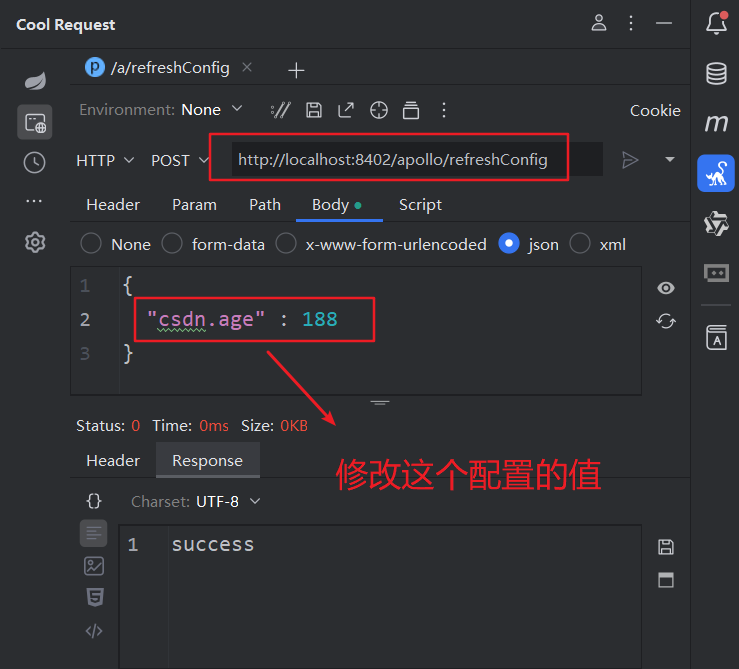Viewport: 739px width, 669px height.
Task: Select the x-www-form-urlencoded radio button
Action: click(286, 244)
